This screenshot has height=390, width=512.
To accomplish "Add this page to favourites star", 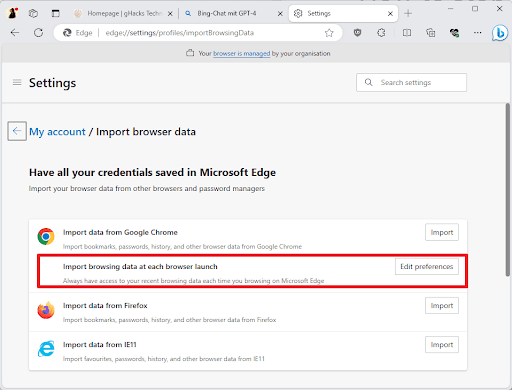I will 329,33.
